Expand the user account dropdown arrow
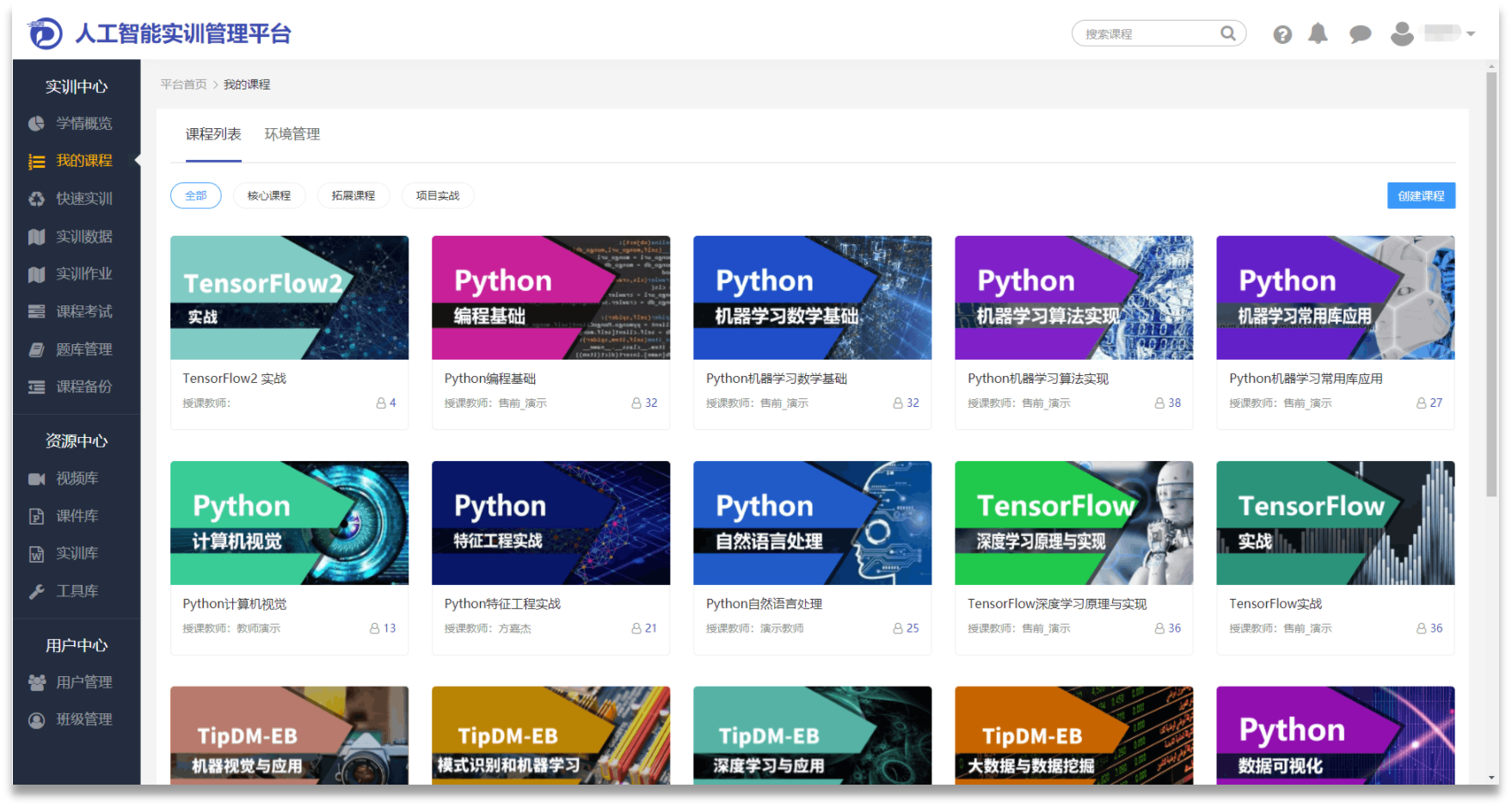The image size is (1512, 807). point(1471,34)
